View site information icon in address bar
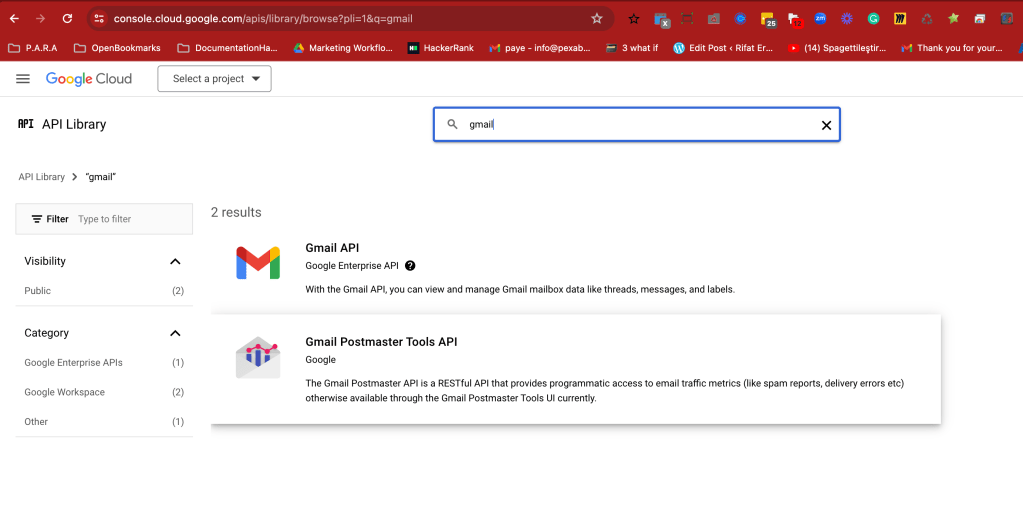1023x523 pixels. (99, 19)
